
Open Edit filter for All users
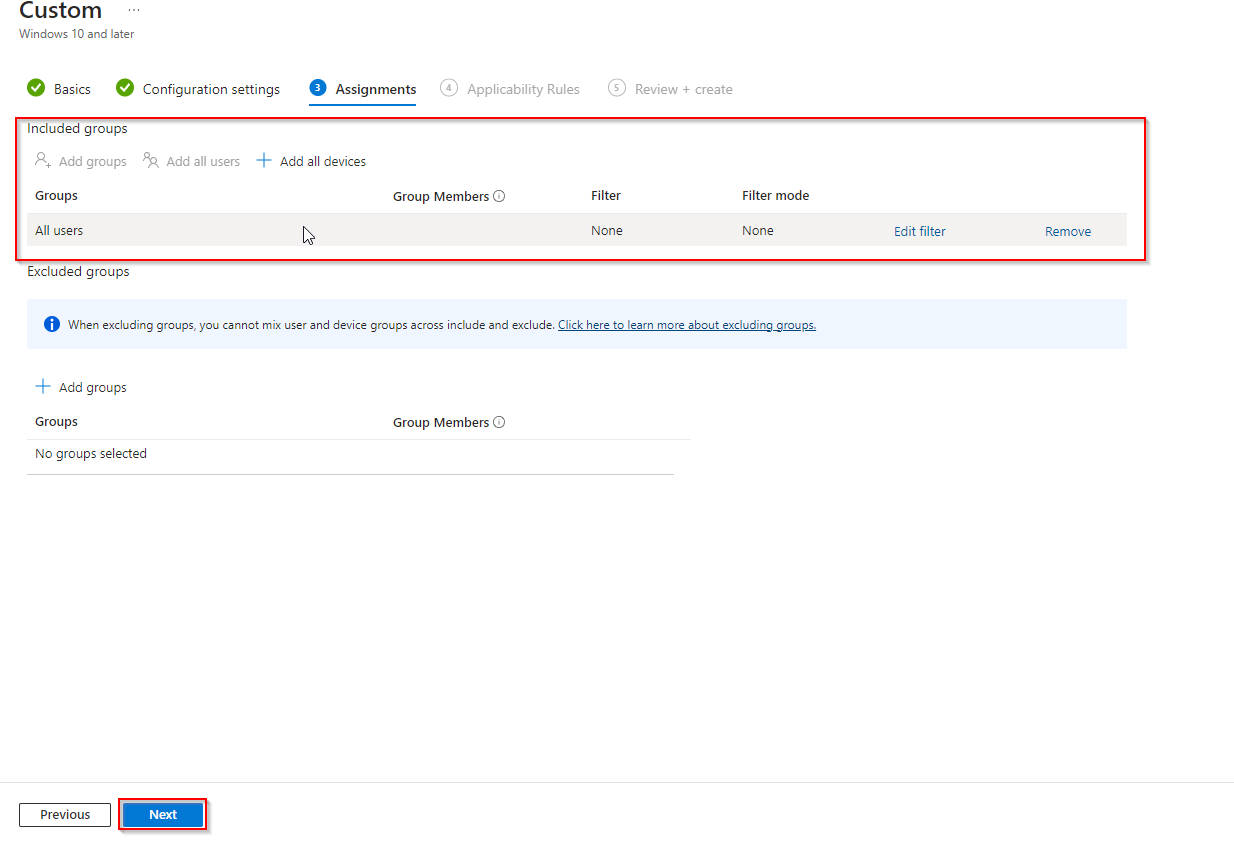pyautogui.click(x=919, y=231)
